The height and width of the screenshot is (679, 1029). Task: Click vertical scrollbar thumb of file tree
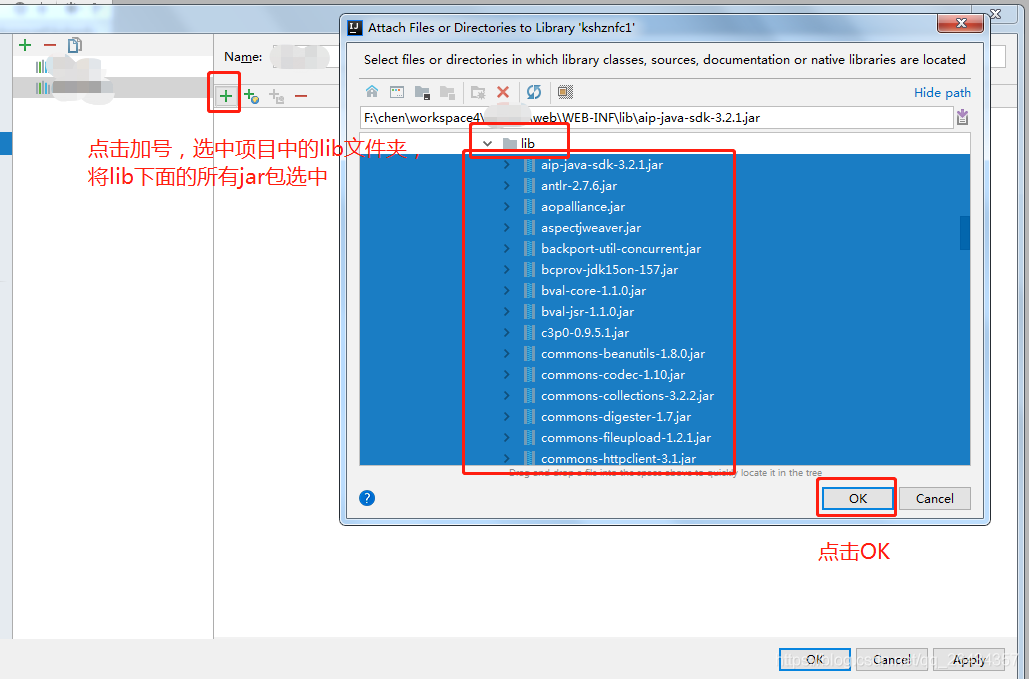[965, 233]
